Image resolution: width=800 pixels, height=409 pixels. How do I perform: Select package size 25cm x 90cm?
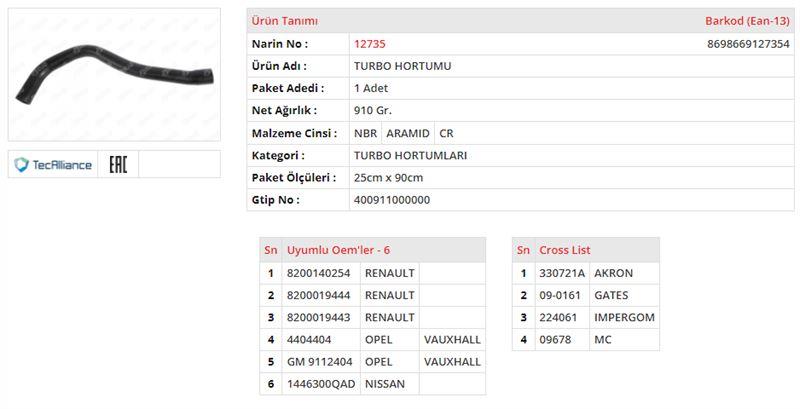(x=388, y=178)
